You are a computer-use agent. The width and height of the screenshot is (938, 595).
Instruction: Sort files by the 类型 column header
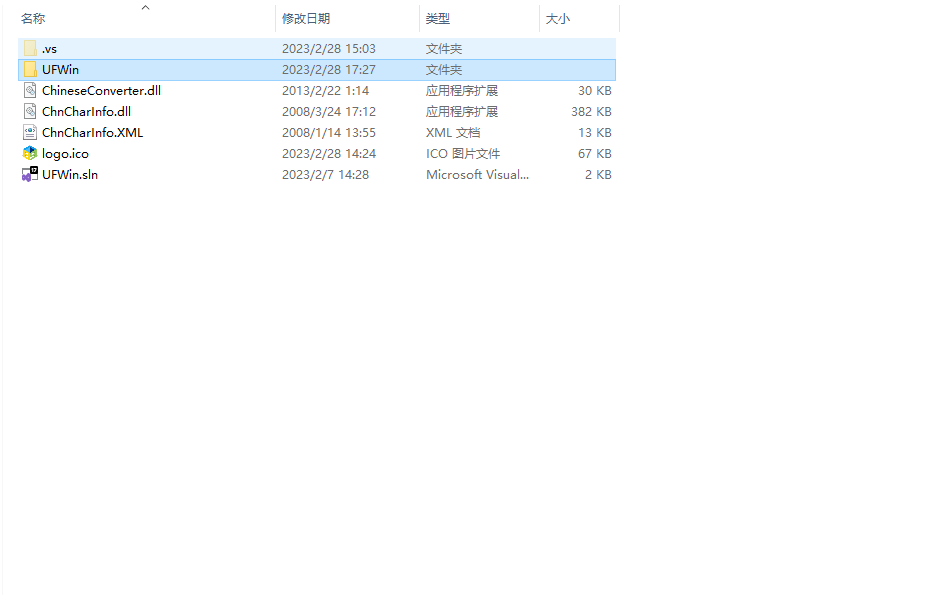[437, 19]
